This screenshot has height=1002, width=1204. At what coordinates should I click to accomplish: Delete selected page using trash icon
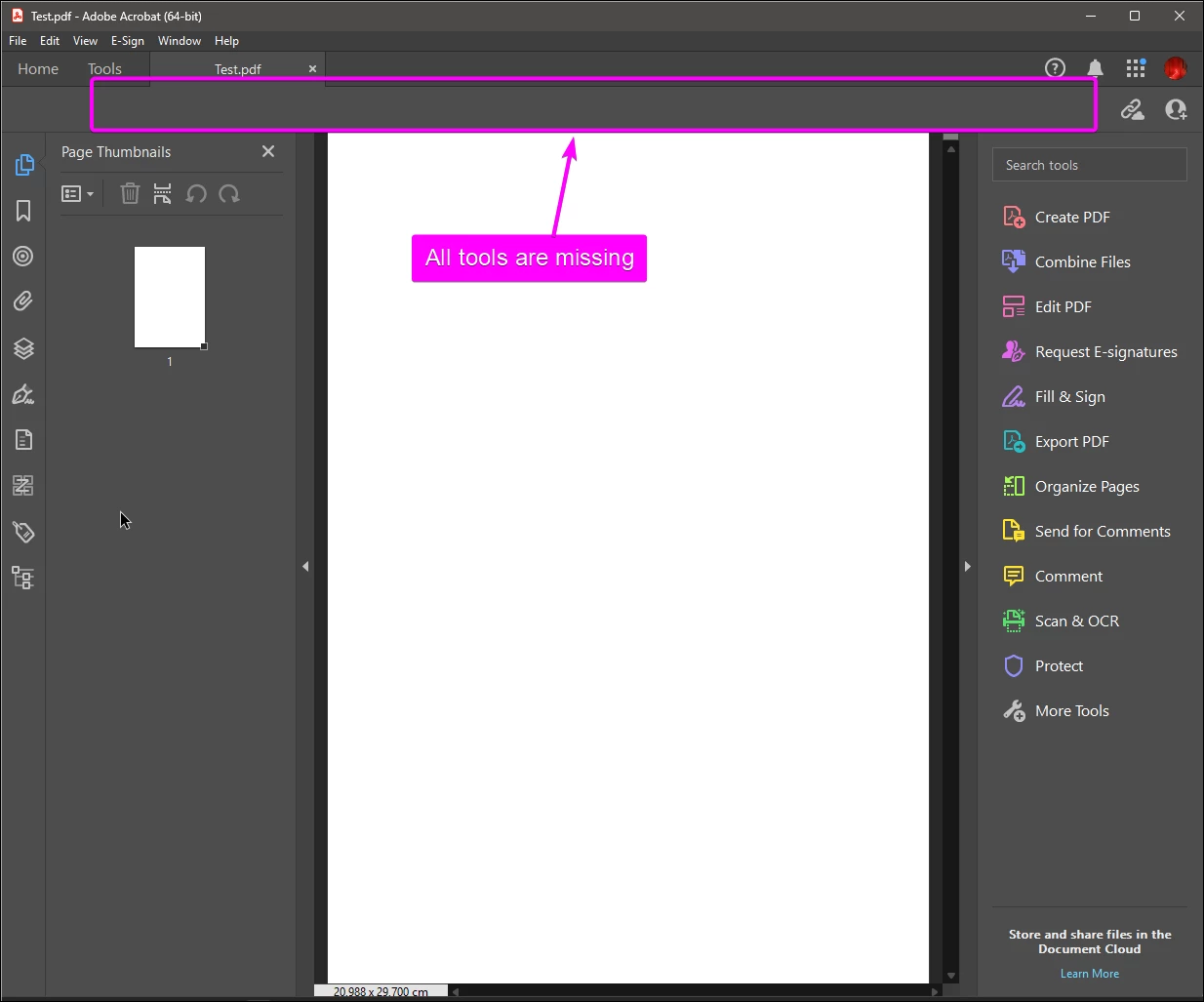(130, 193)
